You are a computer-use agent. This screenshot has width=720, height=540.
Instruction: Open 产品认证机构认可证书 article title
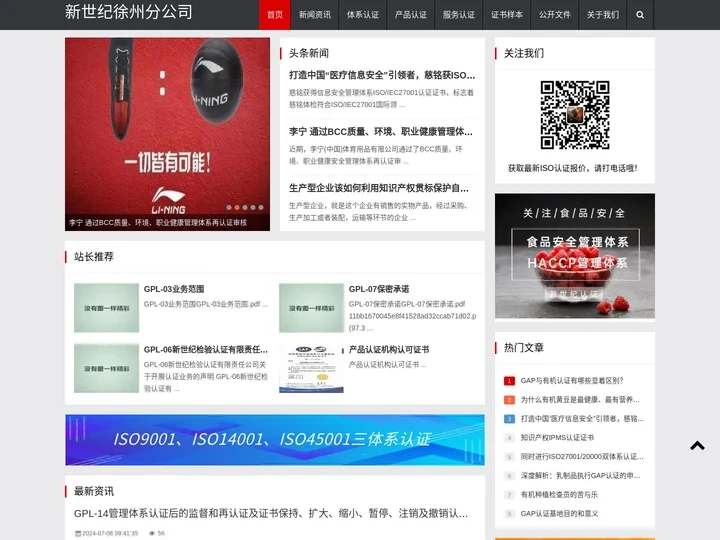coord(389,349)
